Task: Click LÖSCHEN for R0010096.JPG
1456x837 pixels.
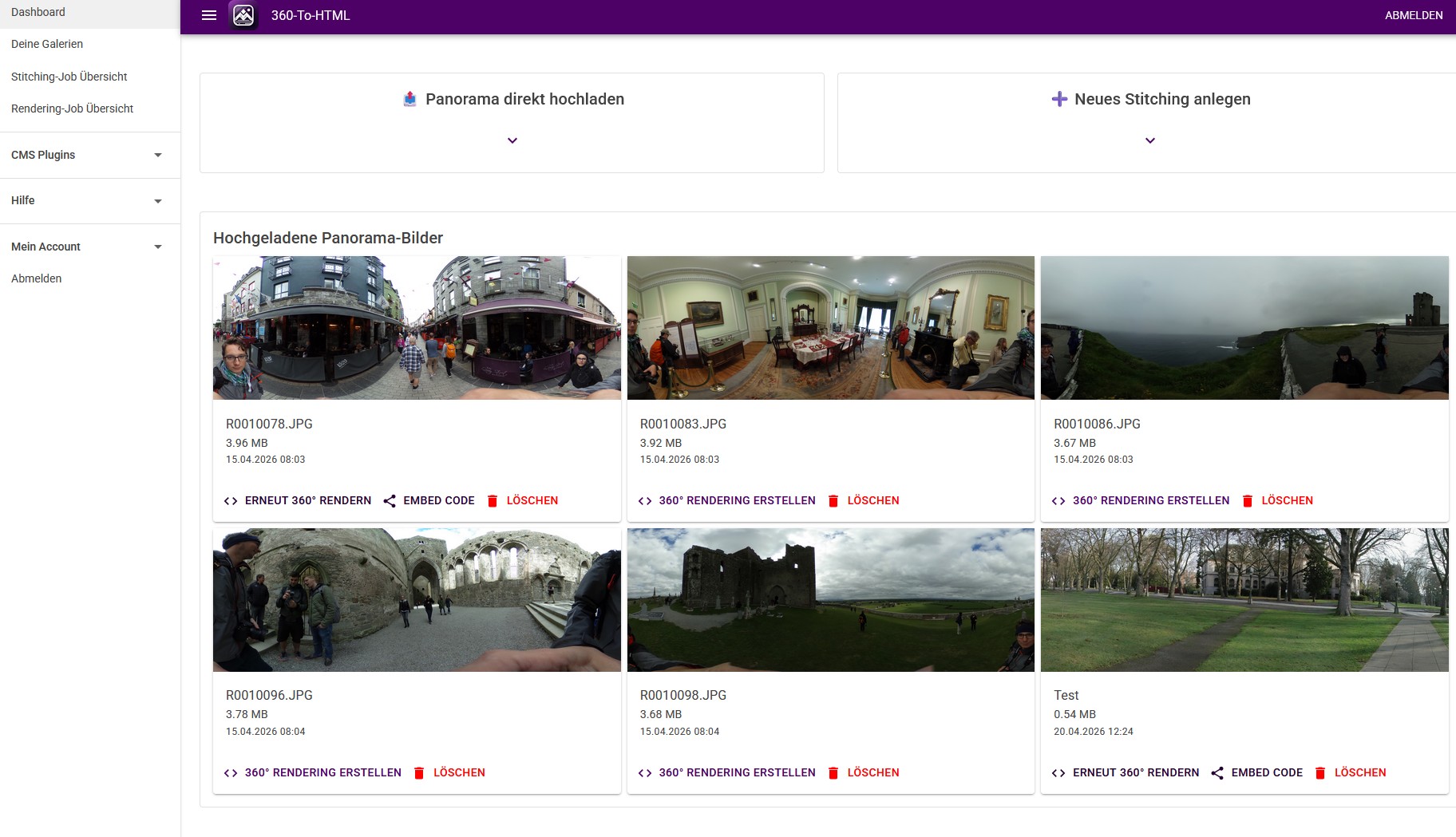Action: (459, 773)
